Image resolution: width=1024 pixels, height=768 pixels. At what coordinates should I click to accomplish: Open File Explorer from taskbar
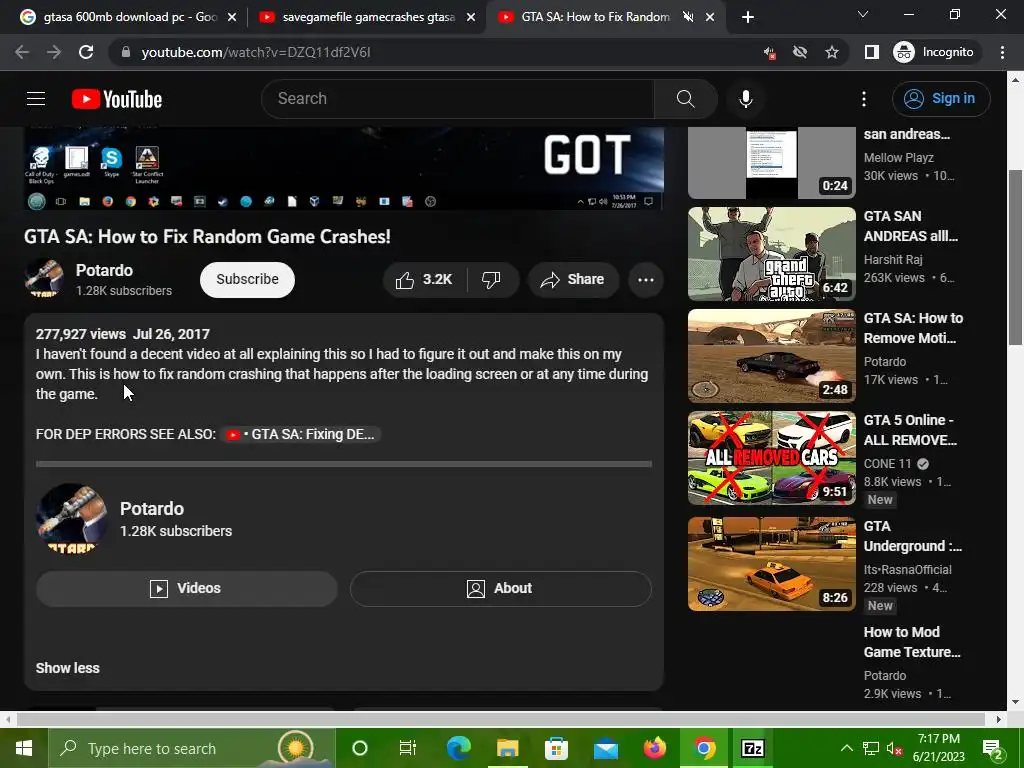tap(507, 748)
